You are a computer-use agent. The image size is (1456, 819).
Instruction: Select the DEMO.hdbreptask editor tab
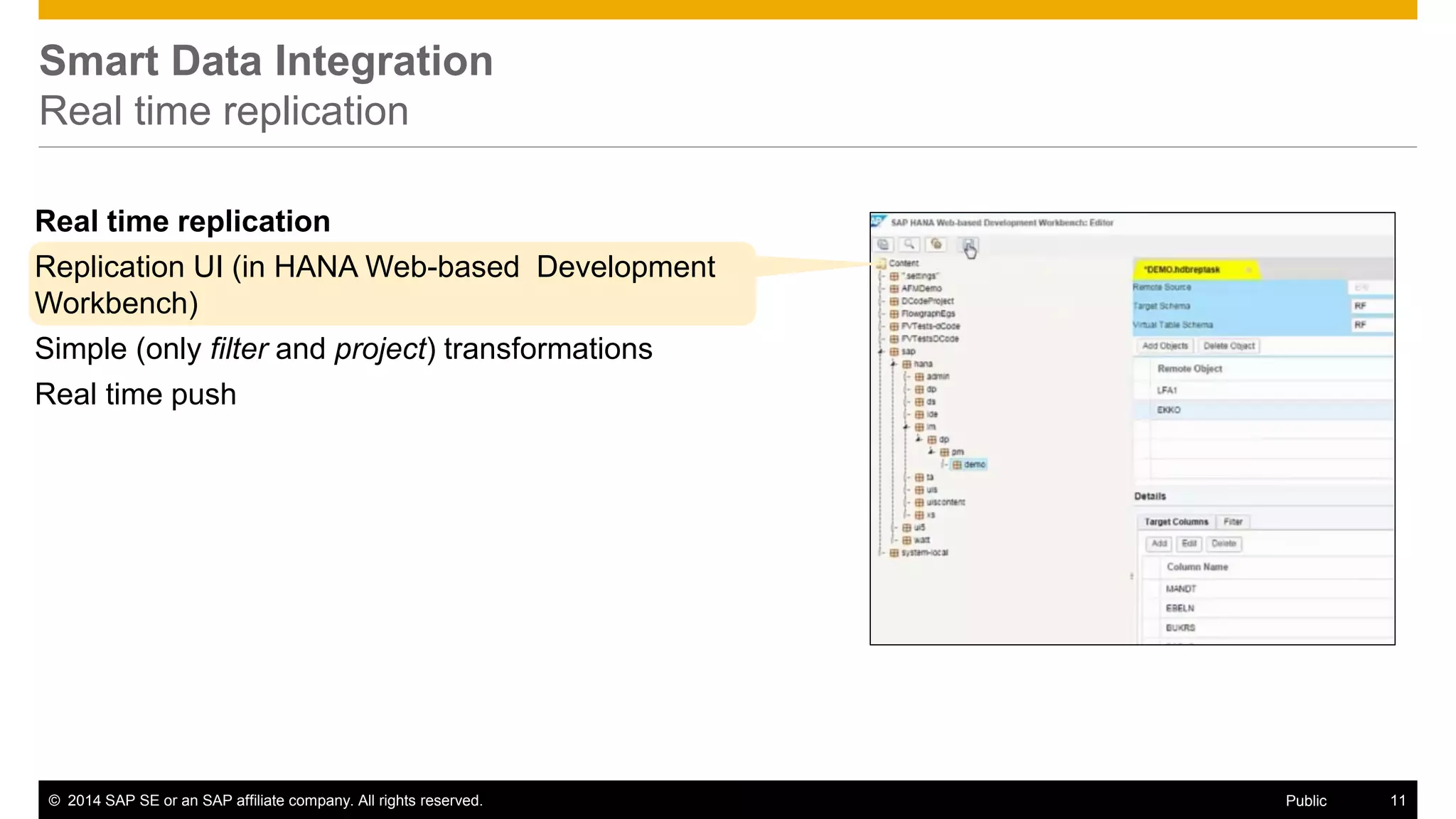(1182, 270)
